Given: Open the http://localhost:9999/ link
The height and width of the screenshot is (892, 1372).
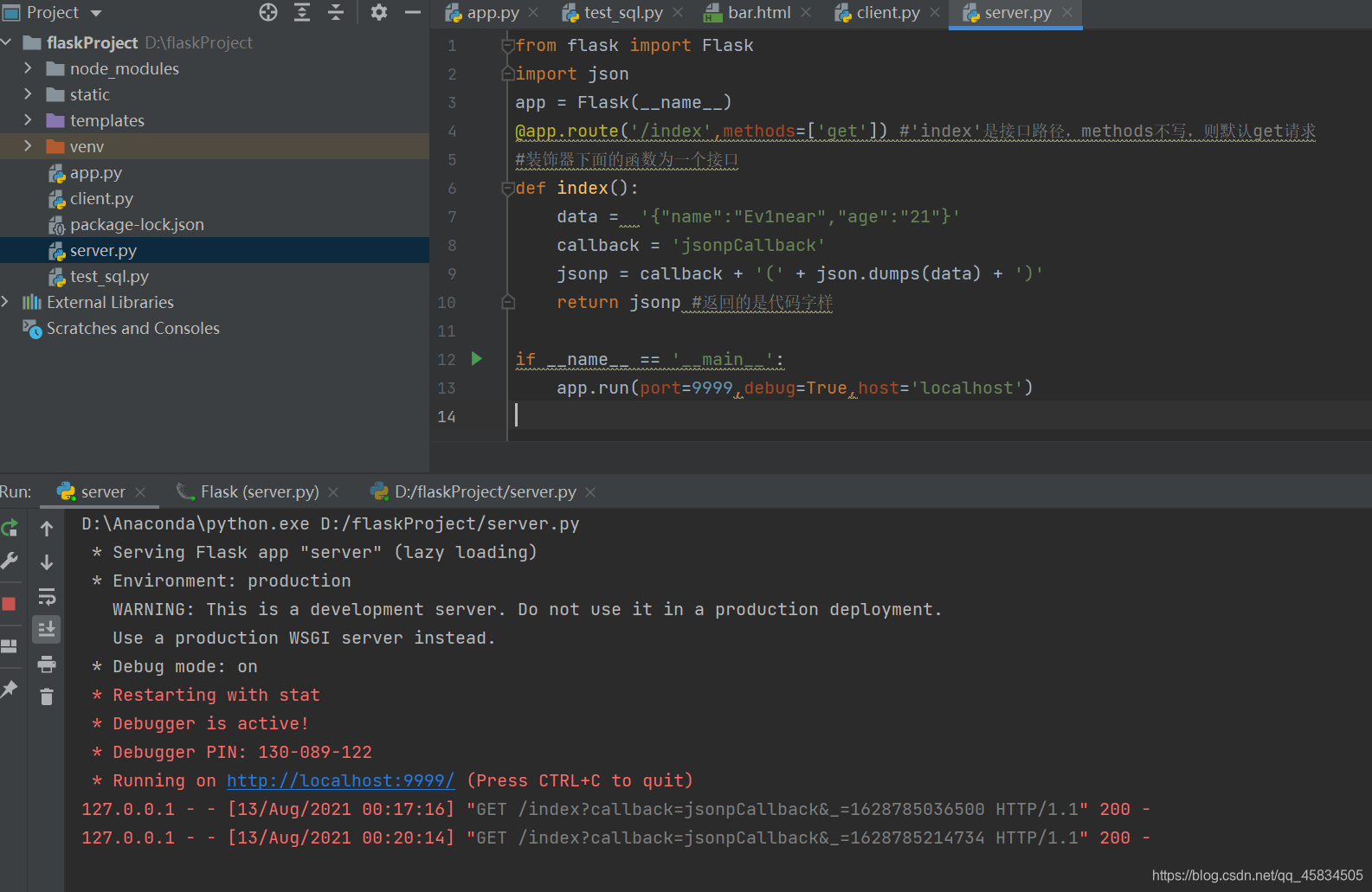Looking at the screenshot, I should pyautogui.click(x=340, y=780).
